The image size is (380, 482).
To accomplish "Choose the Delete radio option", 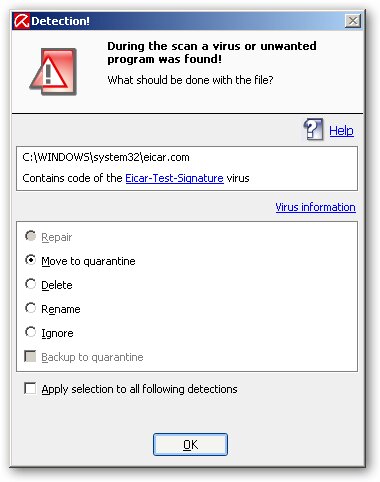I will click(x=30, y=284).
